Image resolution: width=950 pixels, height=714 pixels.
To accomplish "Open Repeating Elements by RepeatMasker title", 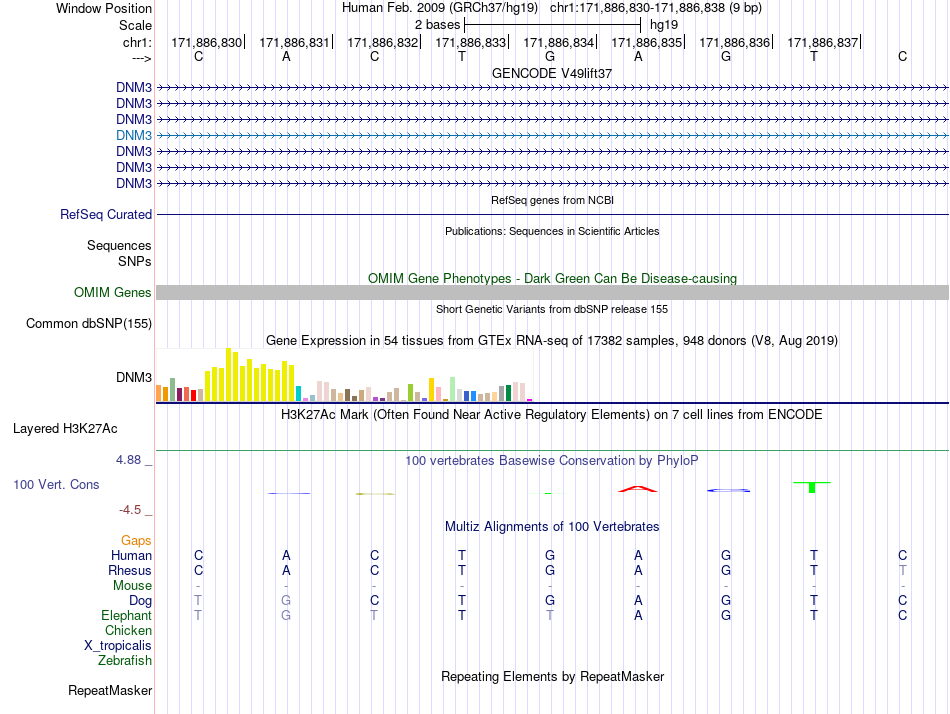I will pos(552,676).
